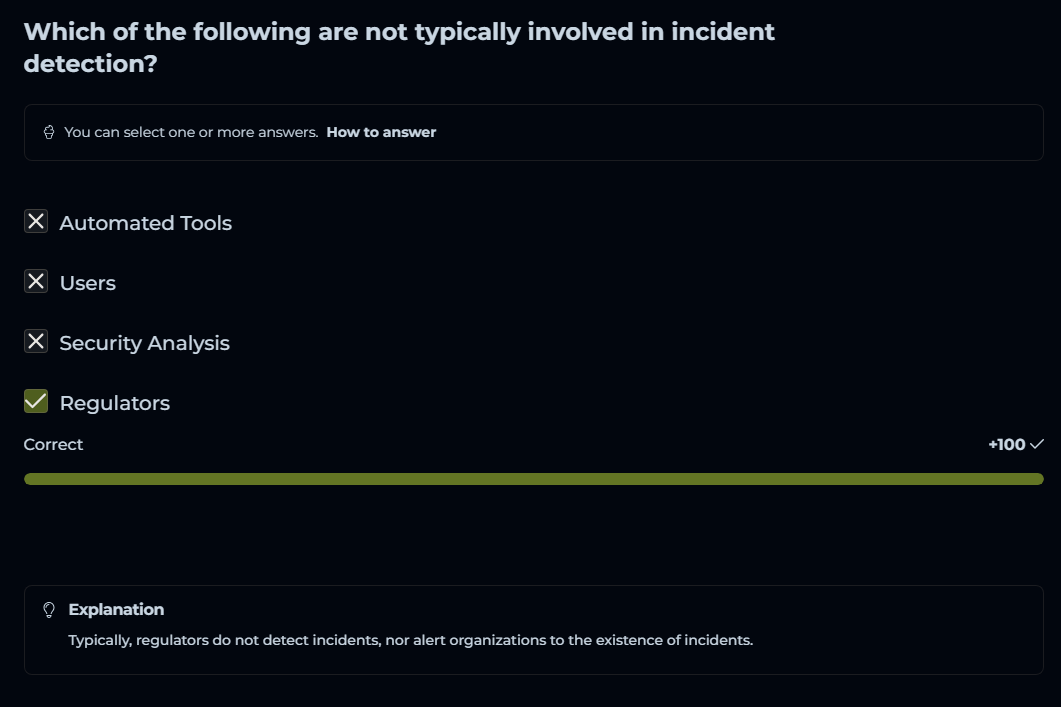This screenshot has height=707, width=1061.
Task: Click the lightbulb hint icon beside 'You can select'
Action: (48, 132)
